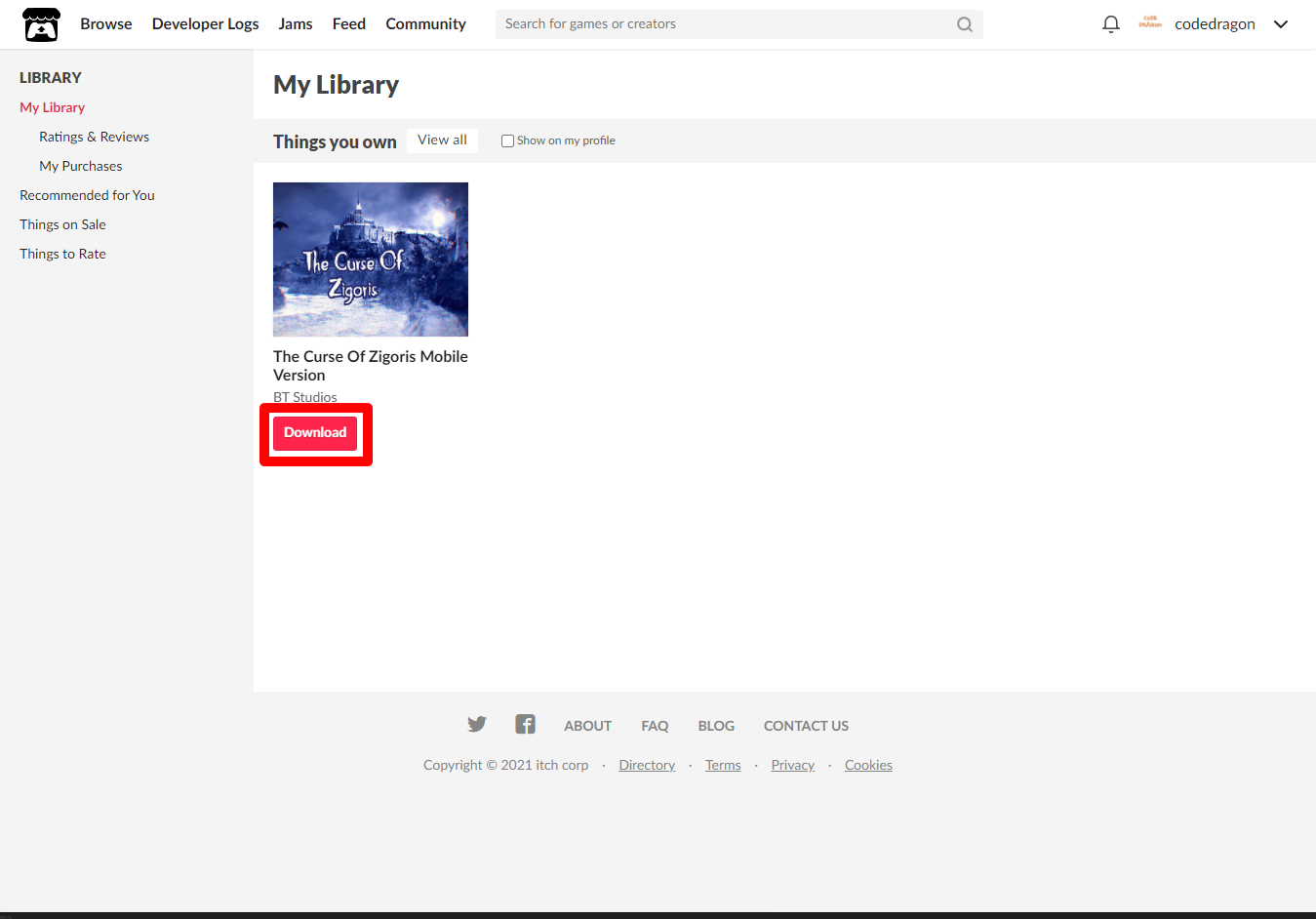Open Contact Us footer link
The width and height of the screenshot is (1316, 919).
807,726
